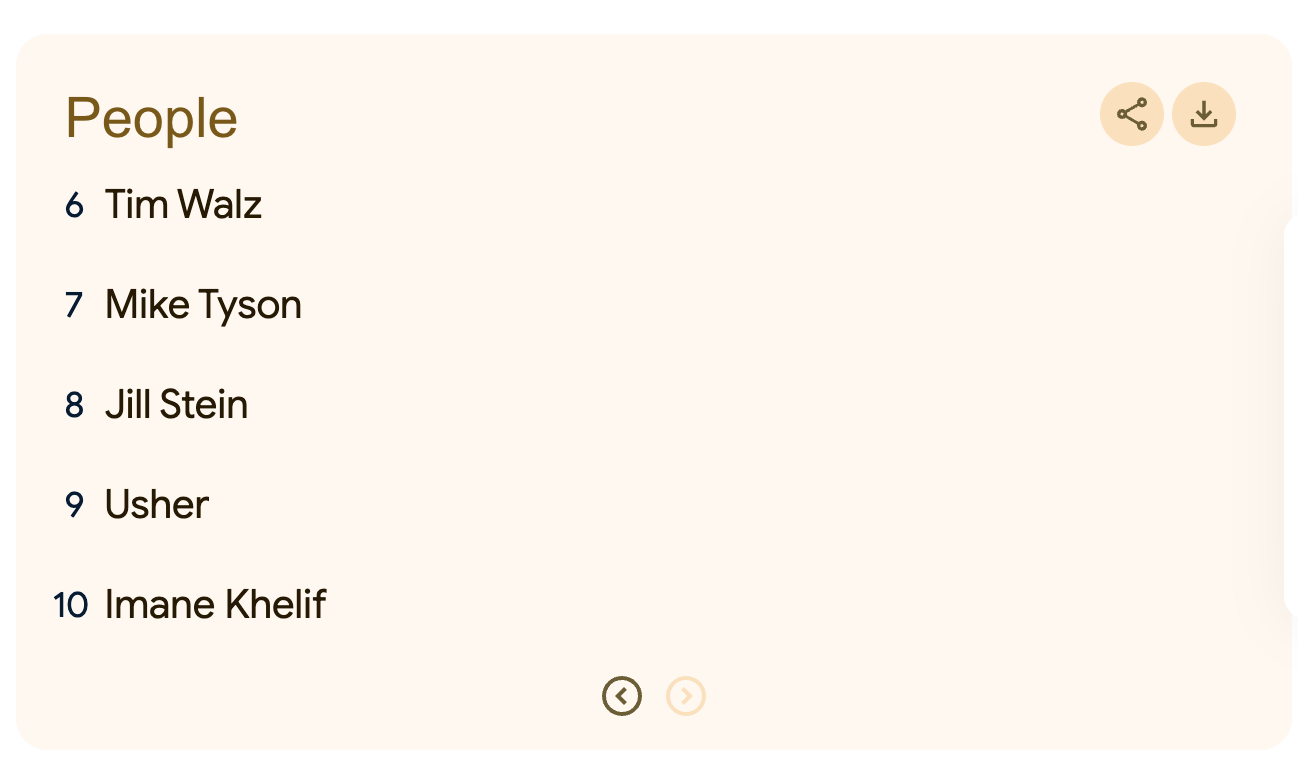Image resolution: width=1298 pixels, height=762 pixels.
Task: Click the surname Khelif in last row
Action: [275, 604]
